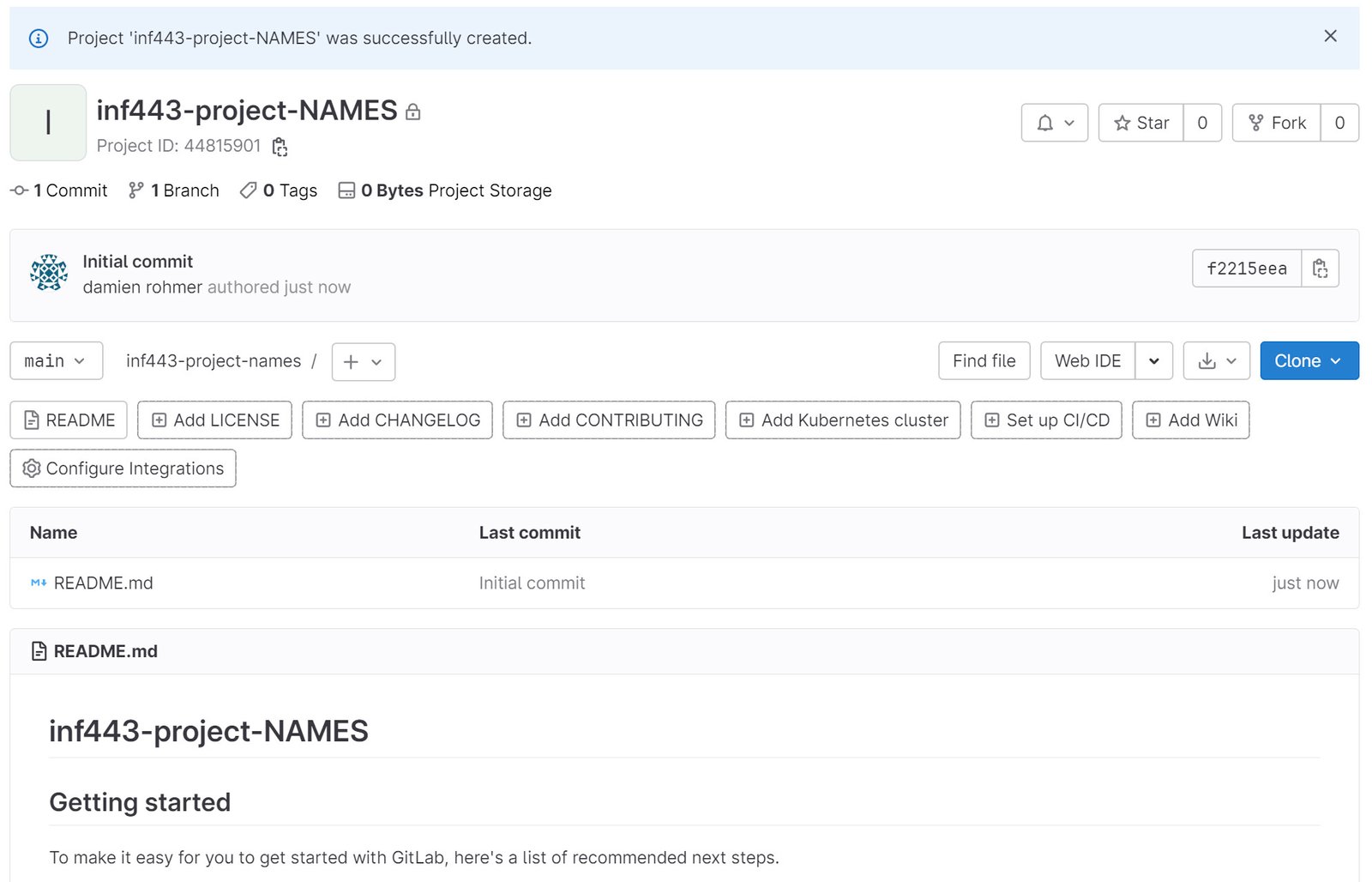Click the Star icon on the project

(x=1122, y=123)
